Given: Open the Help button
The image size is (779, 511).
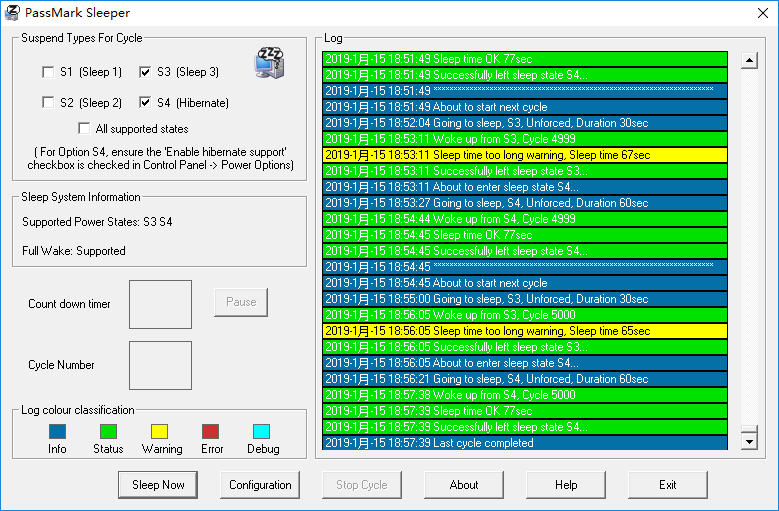Looking at the screenshot, I should tap(566, 485).
